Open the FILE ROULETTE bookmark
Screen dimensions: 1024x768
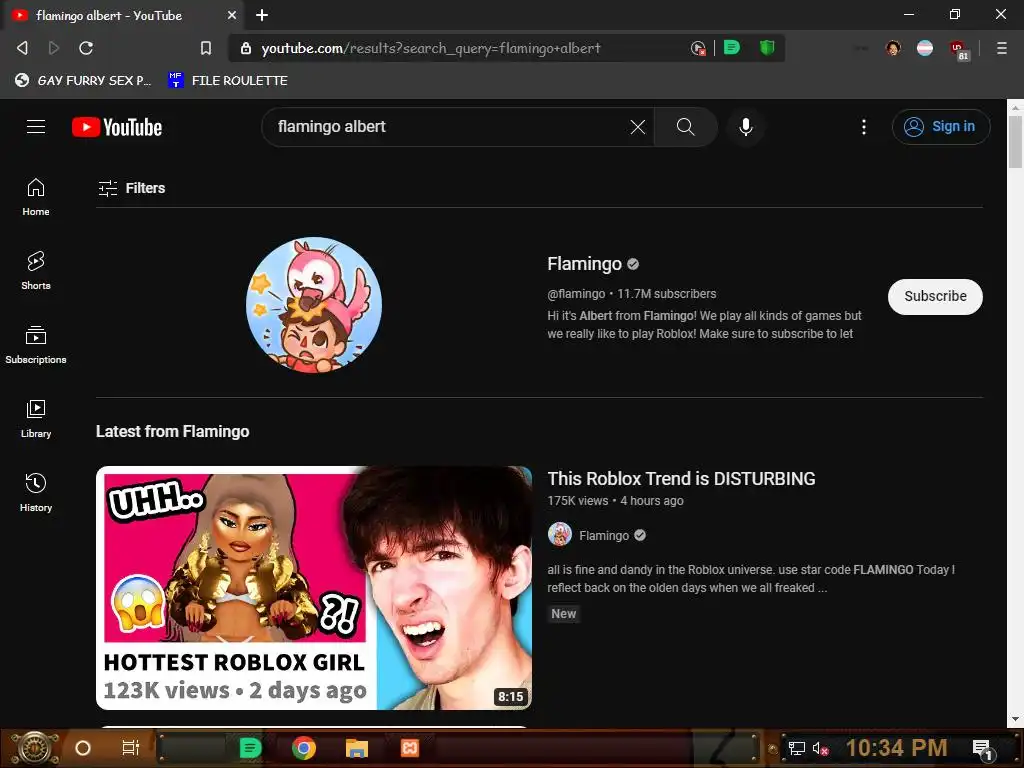pyautogui.click(x=228, y=80)
